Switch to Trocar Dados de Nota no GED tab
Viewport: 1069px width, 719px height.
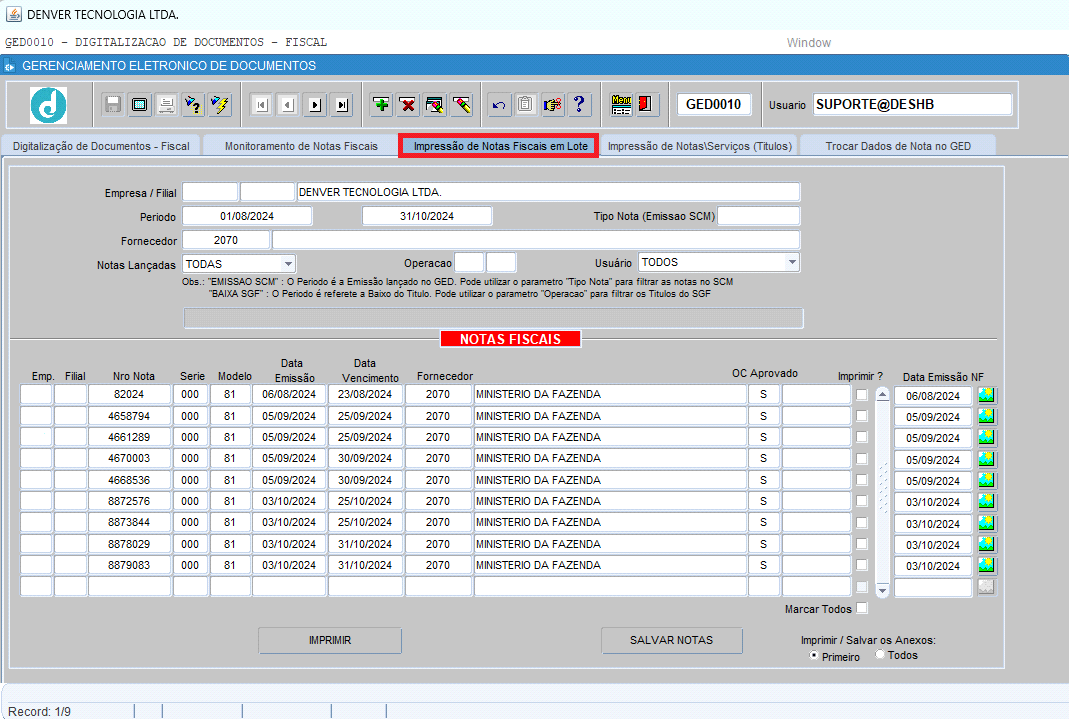(898, 146)
